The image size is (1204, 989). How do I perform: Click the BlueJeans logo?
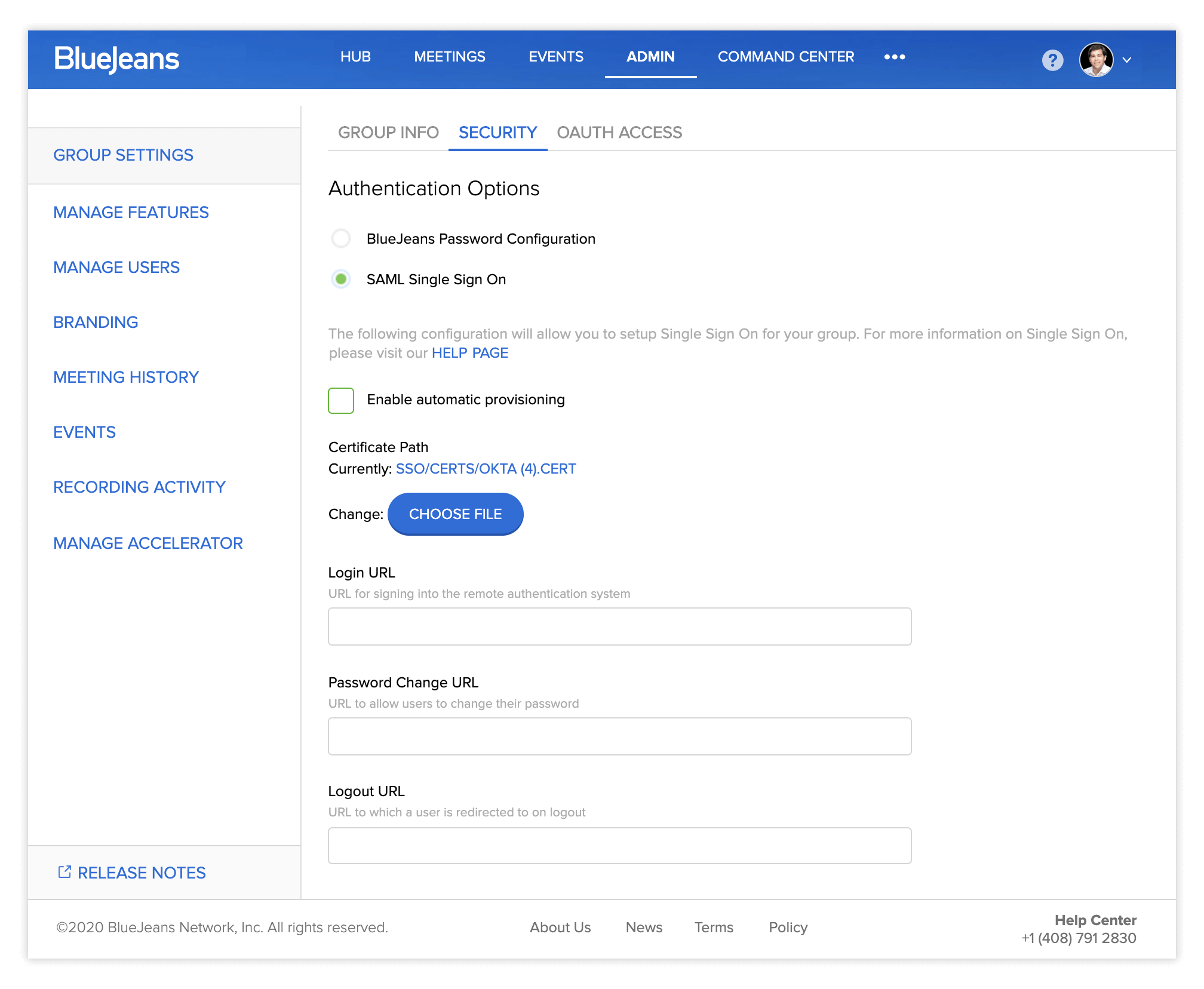click(116, 59)
